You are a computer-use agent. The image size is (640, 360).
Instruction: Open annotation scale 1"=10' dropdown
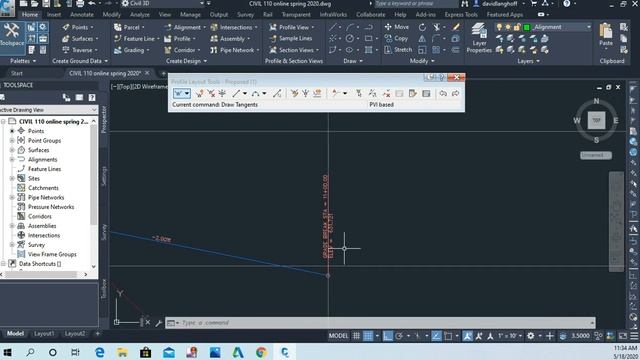(509, 336)
